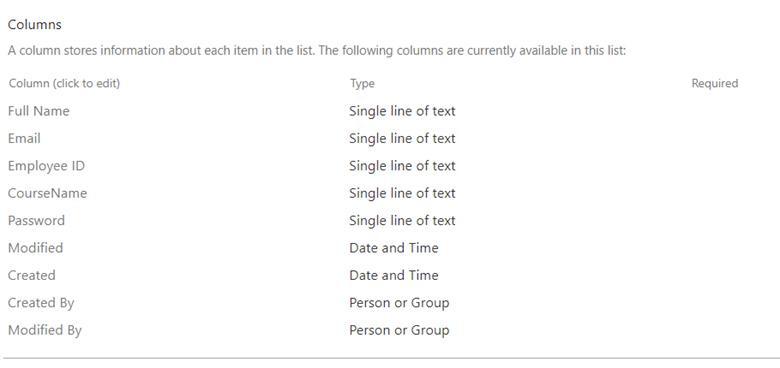This screenshot has height=368, width=780.
Task: Click the column description sentence
Action: click(x=317, y=51)
